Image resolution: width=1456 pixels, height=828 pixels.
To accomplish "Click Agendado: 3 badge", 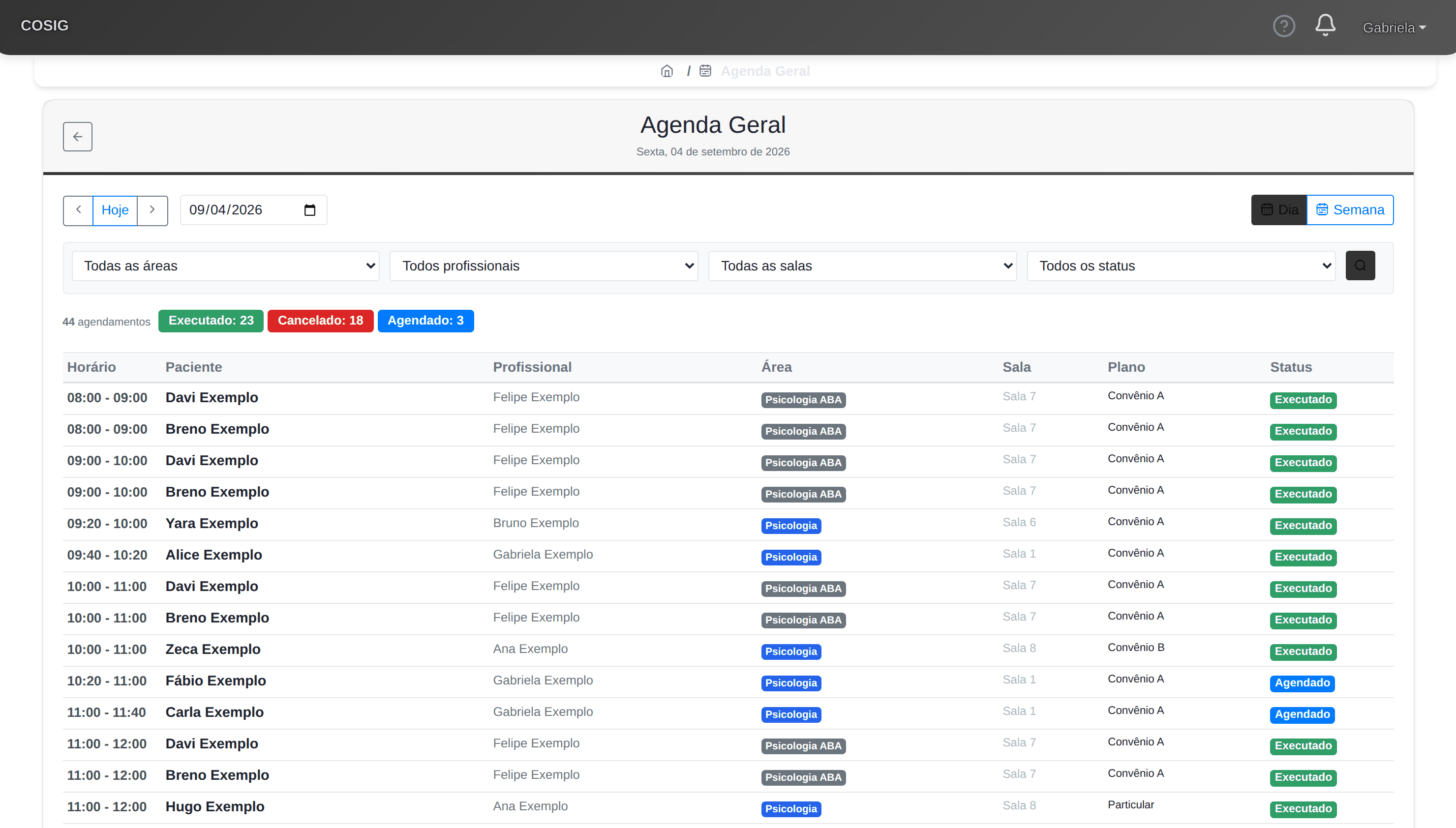I will coord(425,321).
